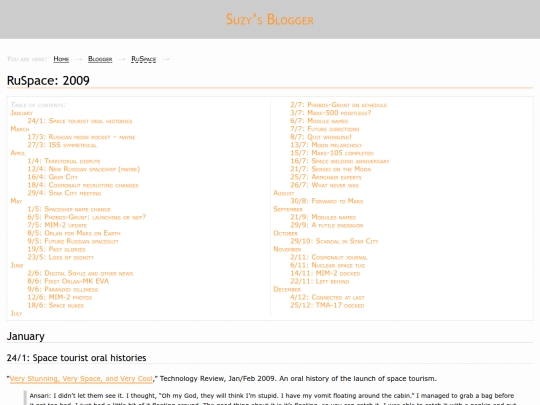Open '7/7: Future directions' entry
The image size is (540, 405).
coord(325,129)
